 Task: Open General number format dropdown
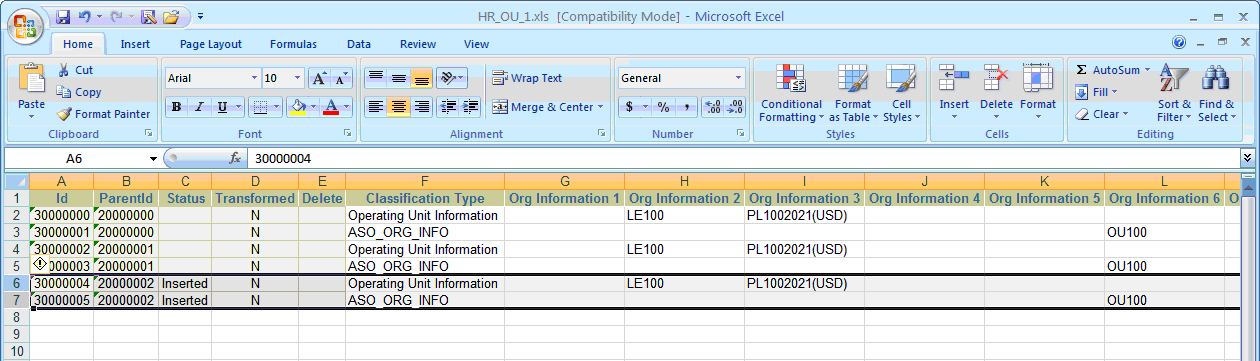739,78
